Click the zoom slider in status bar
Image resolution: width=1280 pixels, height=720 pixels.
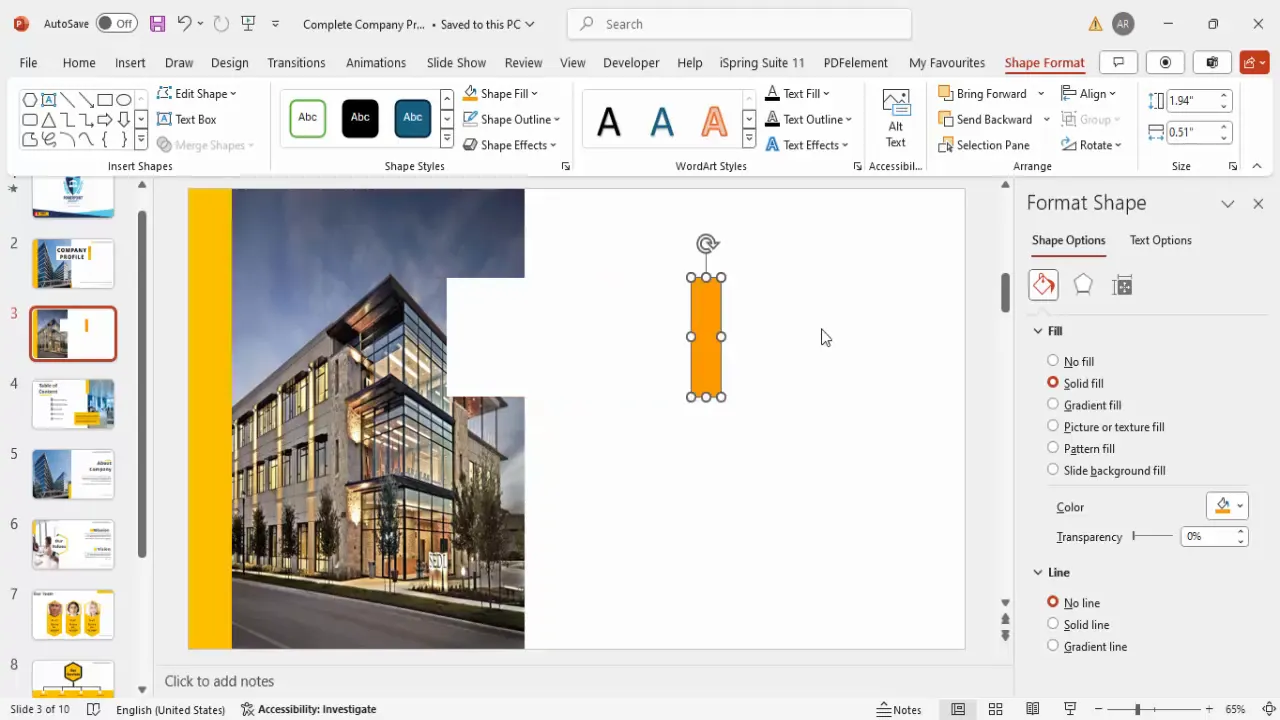[x=1153, y=709]
